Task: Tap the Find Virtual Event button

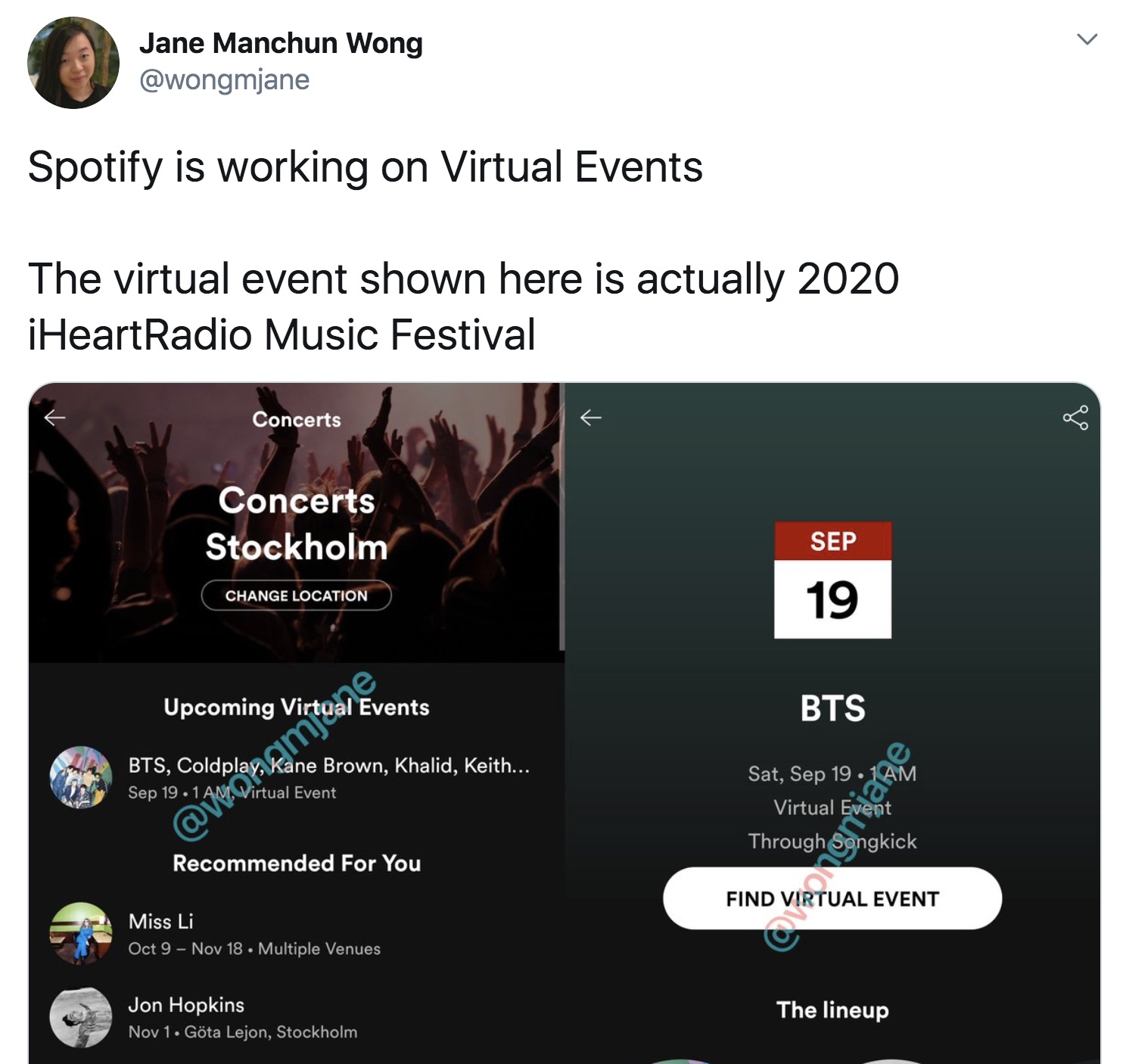Action: 832,898
